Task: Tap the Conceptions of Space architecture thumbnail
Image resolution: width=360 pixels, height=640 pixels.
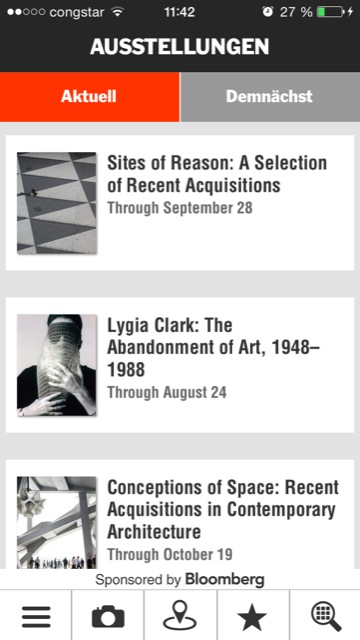Action: (x=57, y=522)
